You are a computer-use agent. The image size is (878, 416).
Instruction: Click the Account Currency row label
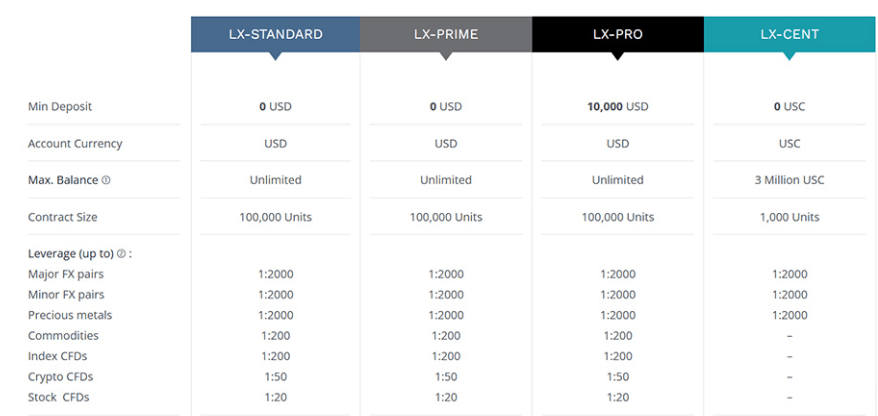click(75, 143)
